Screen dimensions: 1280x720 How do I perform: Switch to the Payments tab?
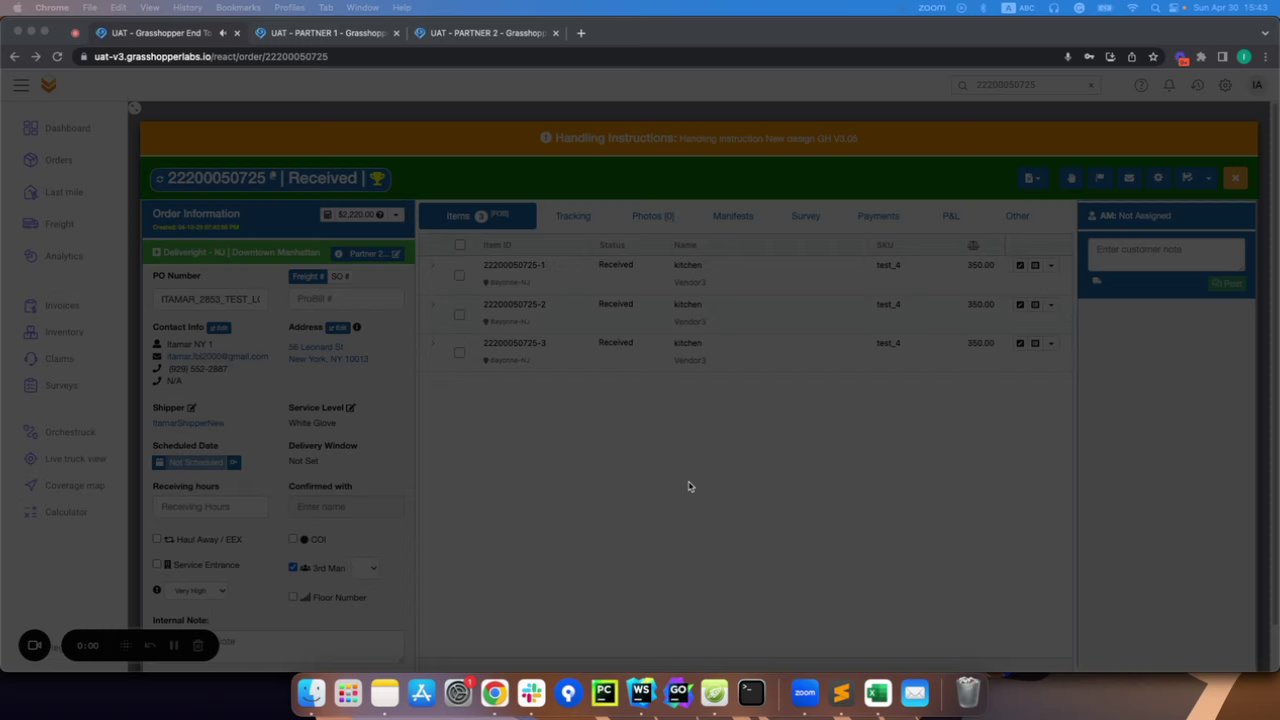[x=878, y=216]
